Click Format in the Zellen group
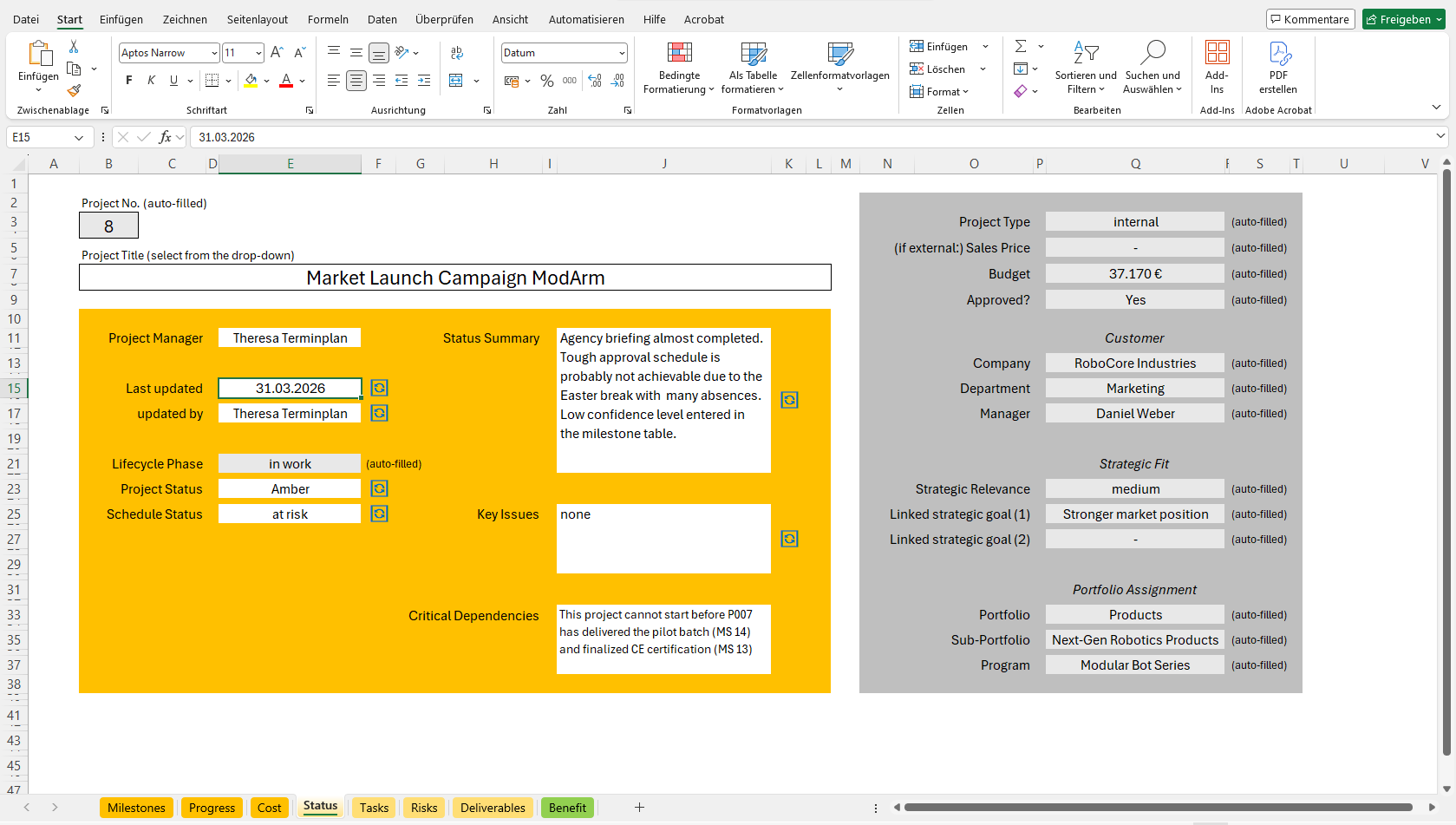Screen dimensions: 1456x825 tap(939, 91)
